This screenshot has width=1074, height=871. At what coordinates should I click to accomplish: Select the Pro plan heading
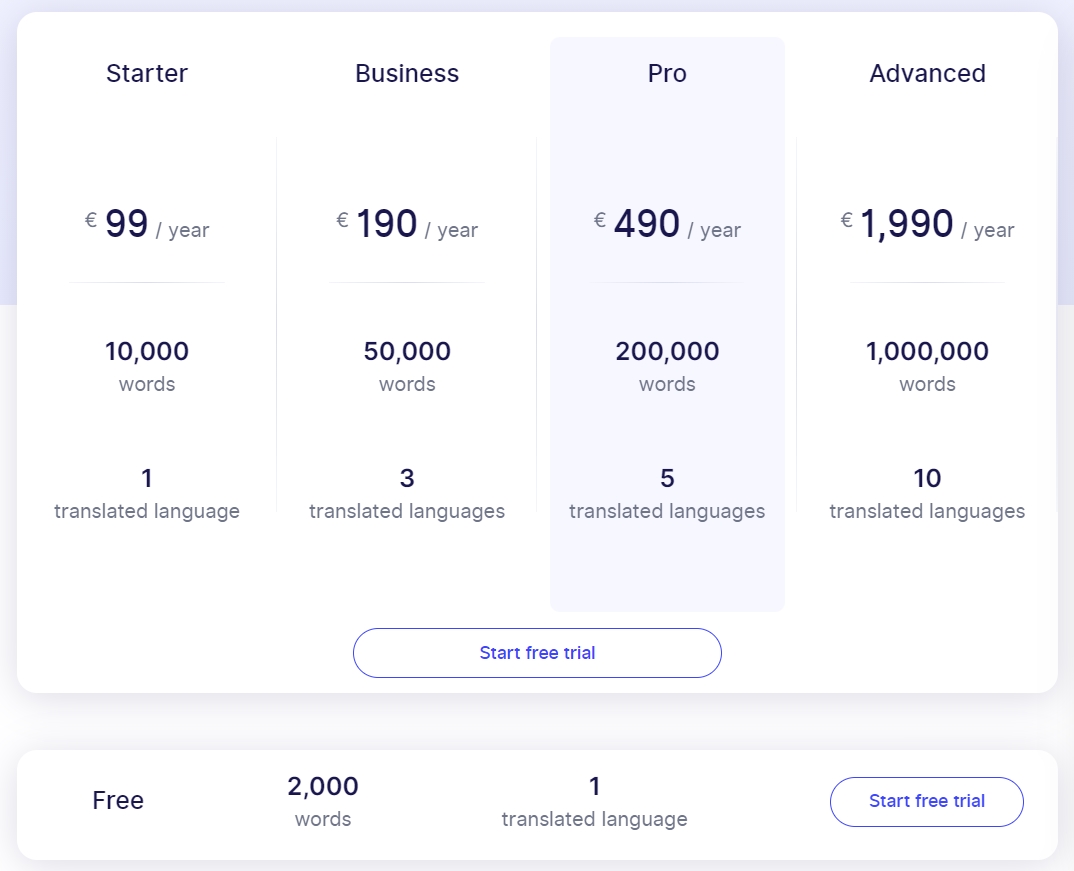(x=667, y=73)
